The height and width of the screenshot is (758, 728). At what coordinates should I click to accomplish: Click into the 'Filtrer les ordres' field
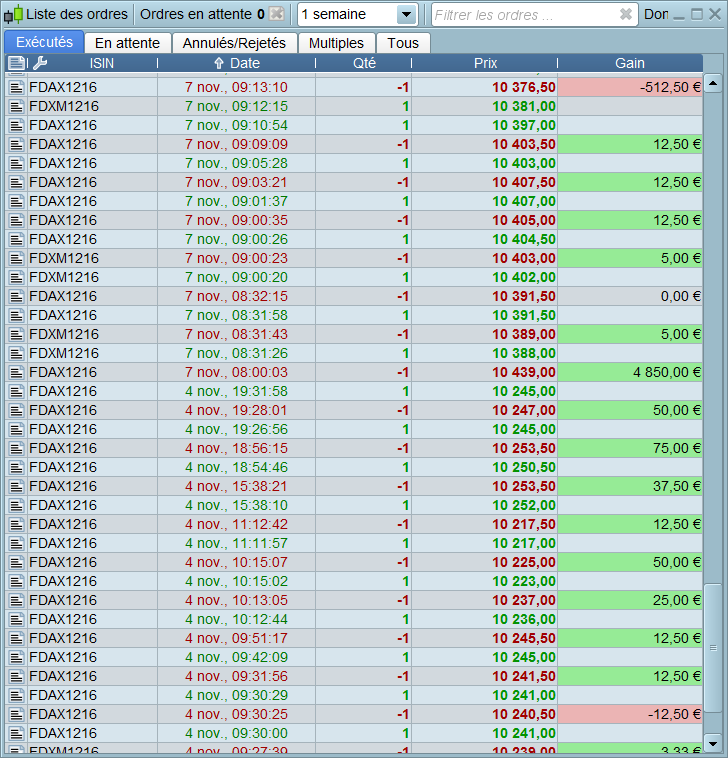pos(520,15)
